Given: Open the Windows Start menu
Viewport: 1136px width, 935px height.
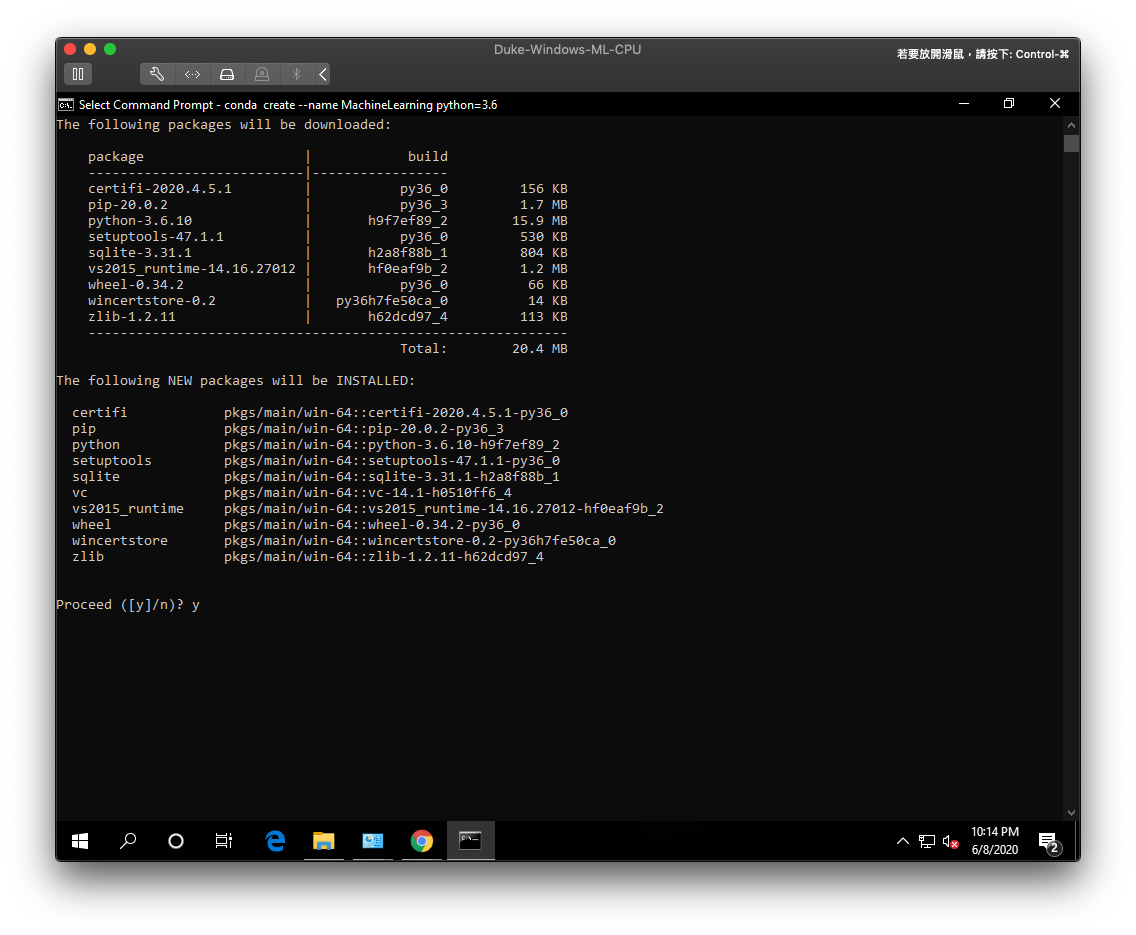Looking at the screenshot, I should coord(80,841).
